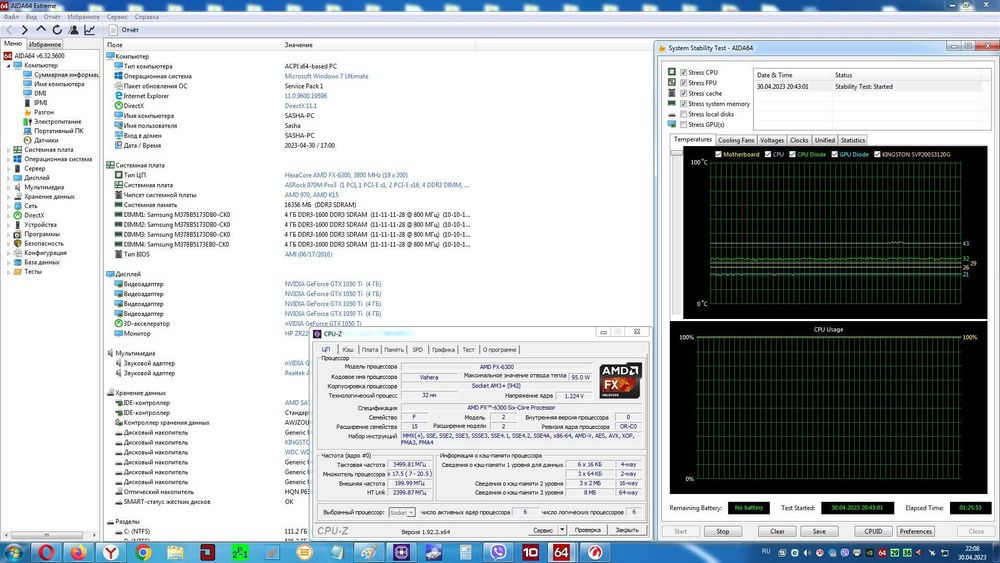This screenshot has width=1000, height=563.
Task: Open Opera browser from the taskbar
Action: tap(45, 552)
